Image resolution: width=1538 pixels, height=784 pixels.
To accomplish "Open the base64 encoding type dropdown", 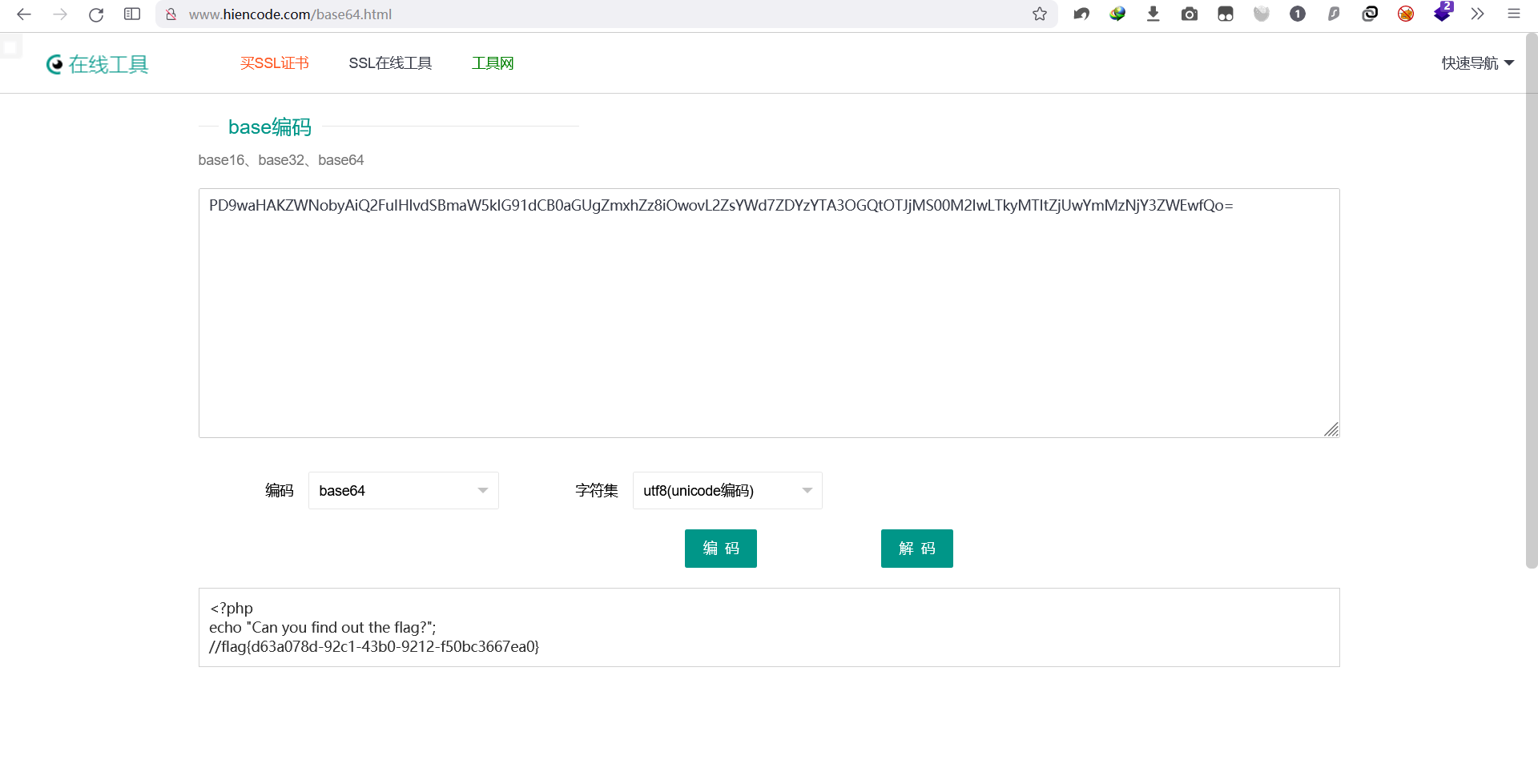I will 403,490.
